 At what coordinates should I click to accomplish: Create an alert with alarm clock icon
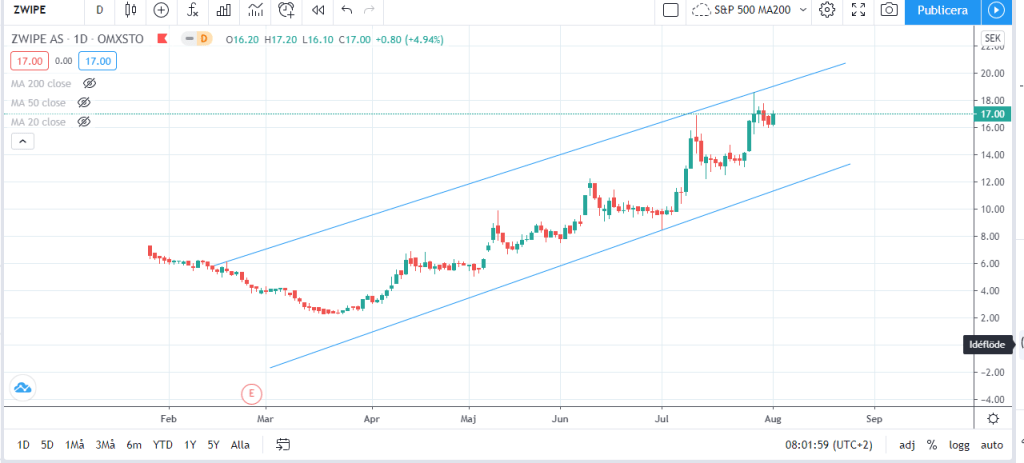[287, 10]
